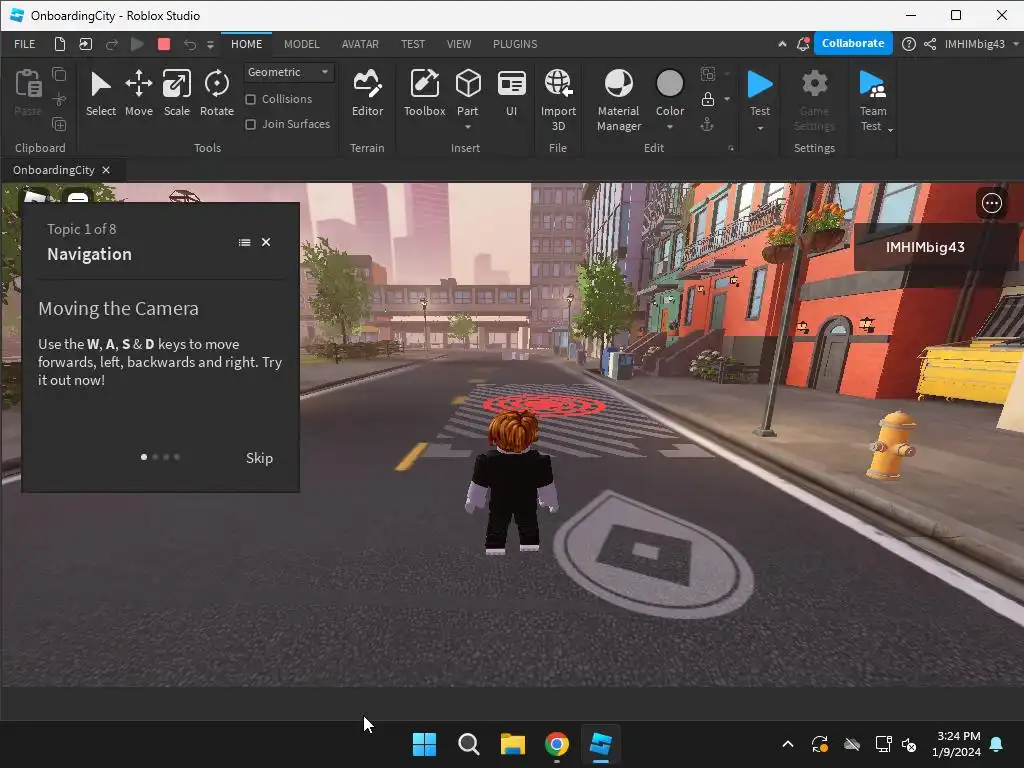Expand the Test dropdown arrow
This screenshot has width=1024, height=768.
point(760,128)
